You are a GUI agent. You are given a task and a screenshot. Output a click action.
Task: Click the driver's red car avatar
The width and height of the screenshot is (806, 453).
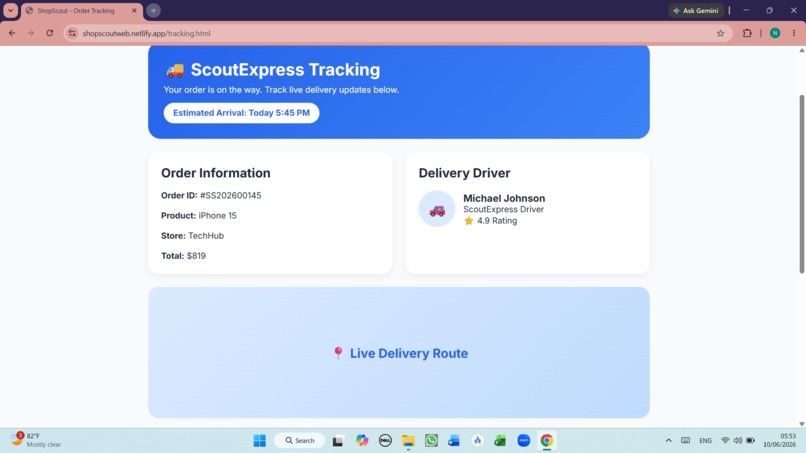436,209
